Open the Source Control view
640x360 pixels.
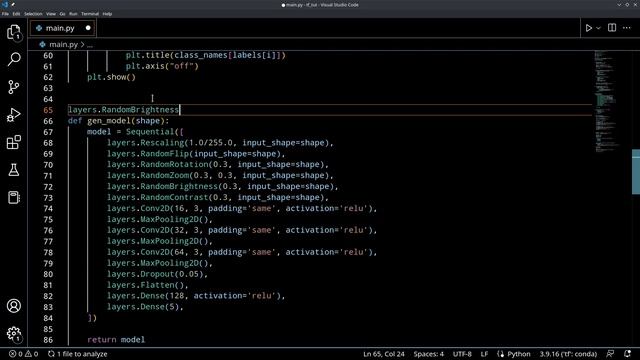(14, 87)
